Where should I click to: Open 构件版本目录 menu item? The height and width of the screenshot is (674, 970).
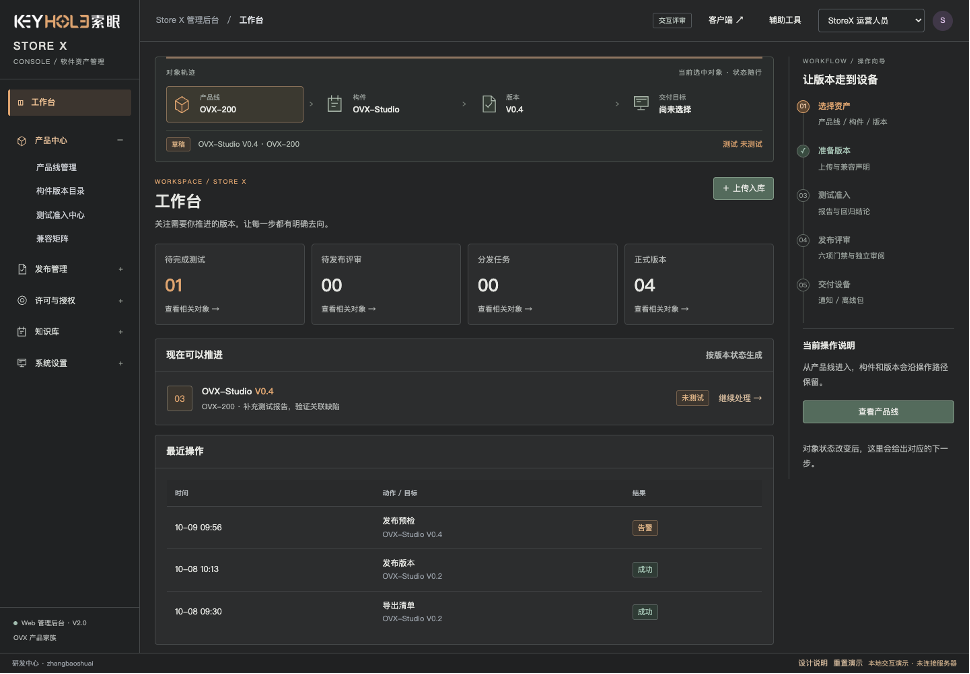60,191
